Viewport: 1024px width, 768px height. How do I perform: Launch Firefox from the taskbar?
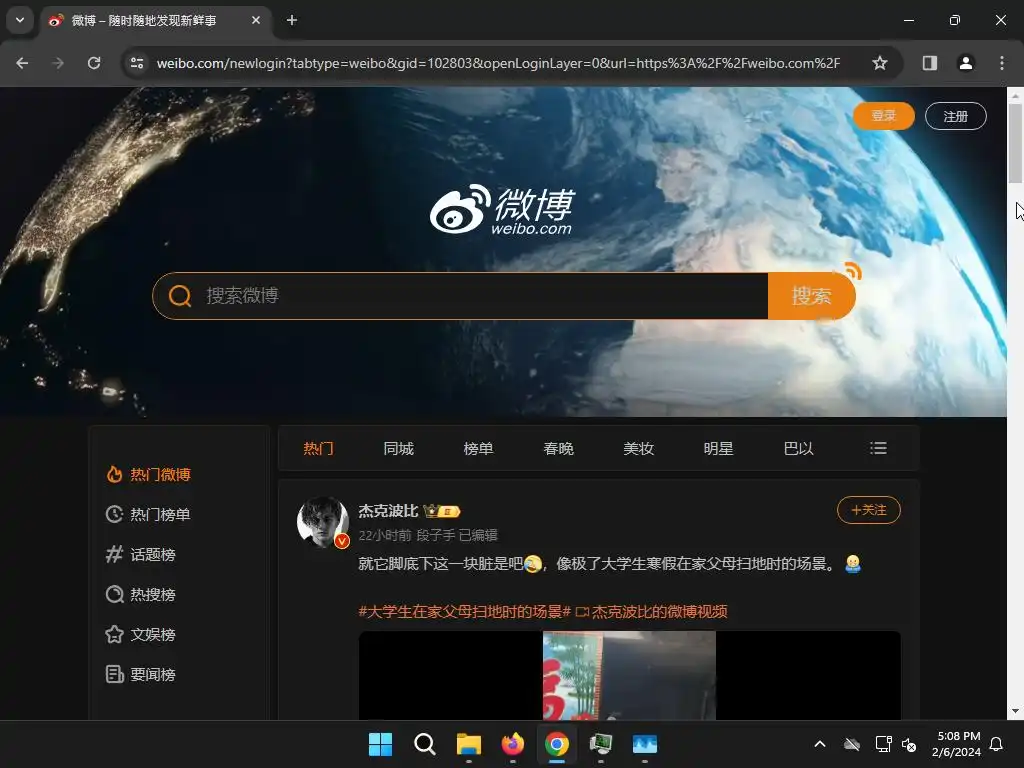coord(513,744)
